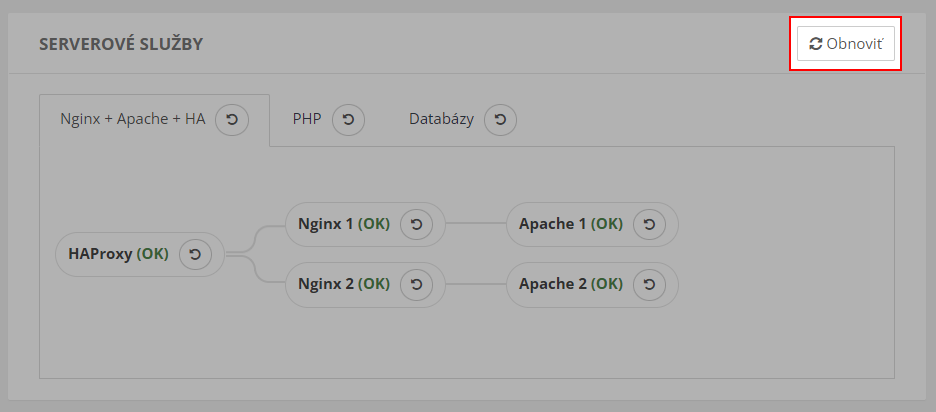Click restart icon next to Databázy tab
Viewport: 936px width, 412px height.
500,120
